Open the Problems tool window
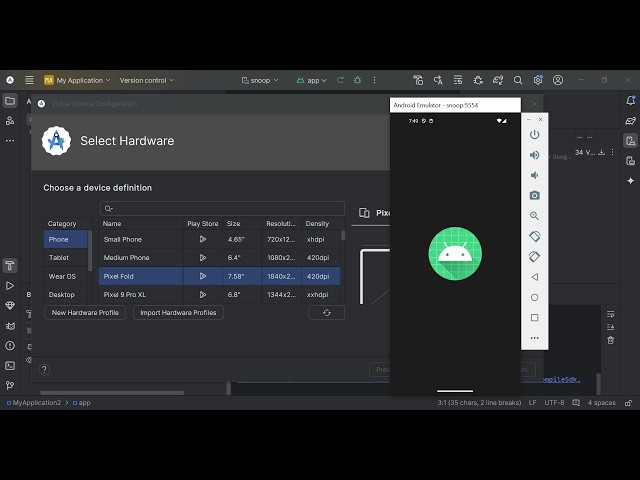The width and height of the screenshot is (640, 480). [10, 346]
